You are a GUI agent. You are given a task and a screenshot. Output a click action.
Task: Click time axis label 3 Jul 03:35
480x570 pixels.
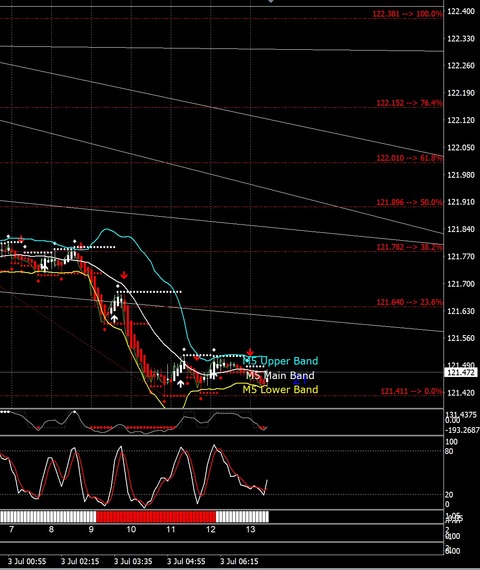(133, 562)
